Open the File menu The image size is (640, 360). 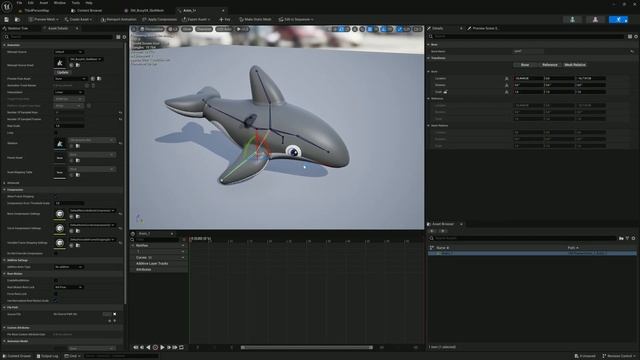point(19,3)
